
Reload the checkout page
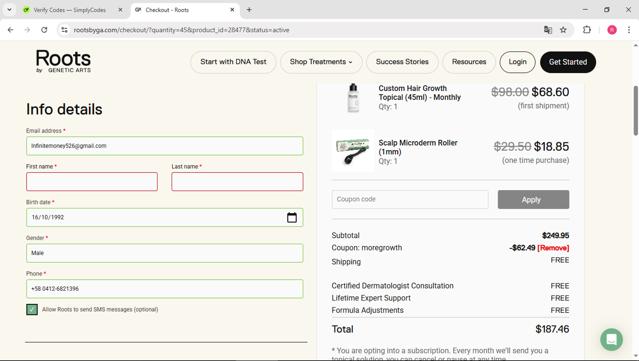(x=44, y=30)
